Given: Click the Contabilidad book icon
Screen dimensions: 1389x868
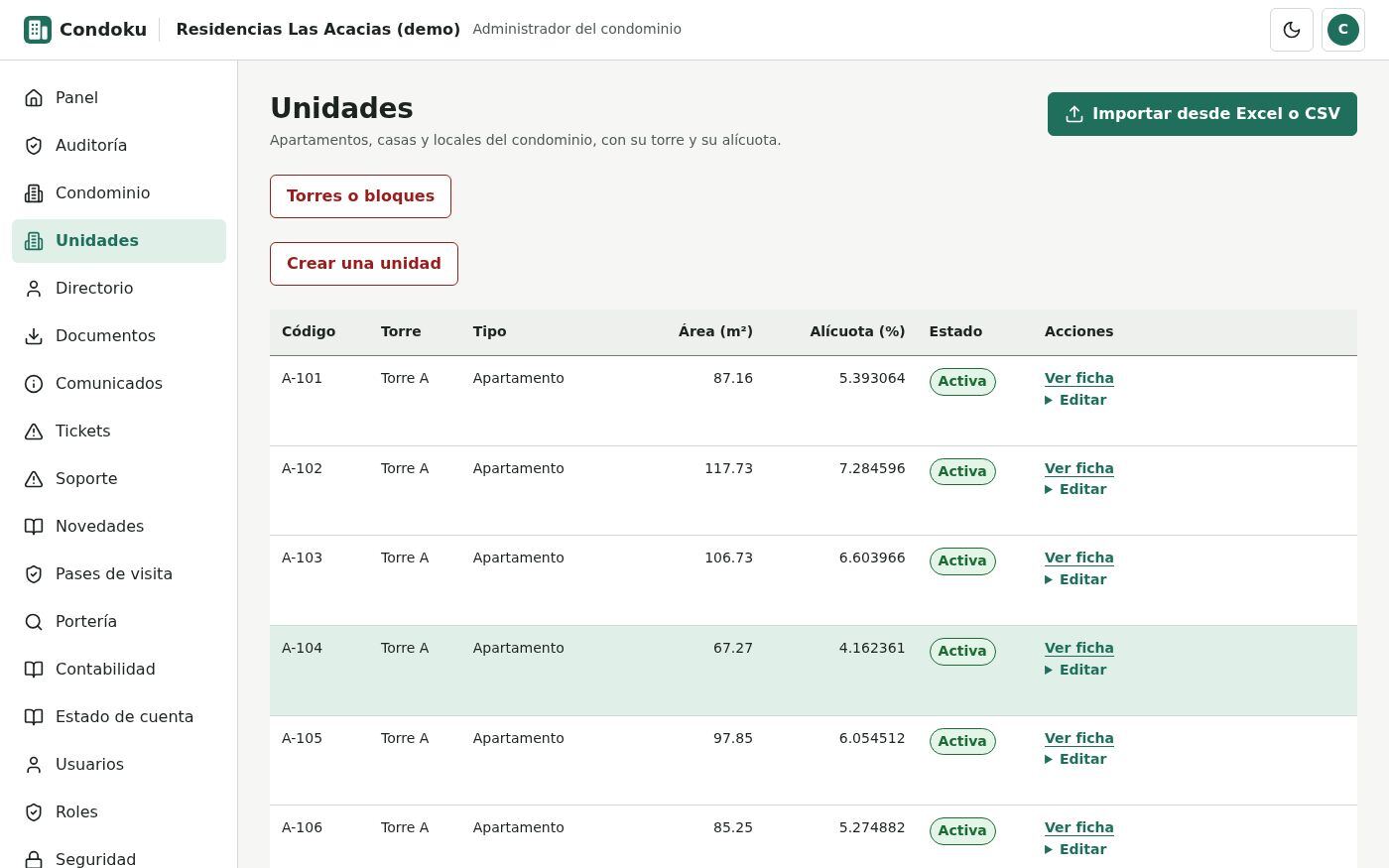Looking at the screenshot, I should [x=34, y=670].
